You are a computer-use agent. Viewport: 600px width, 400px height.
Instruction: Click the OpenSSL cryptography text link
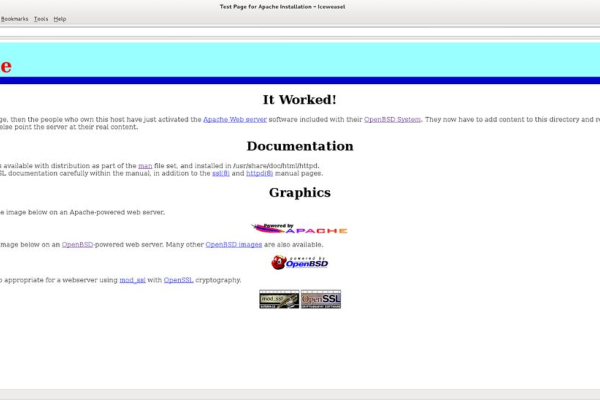[177, 280]
